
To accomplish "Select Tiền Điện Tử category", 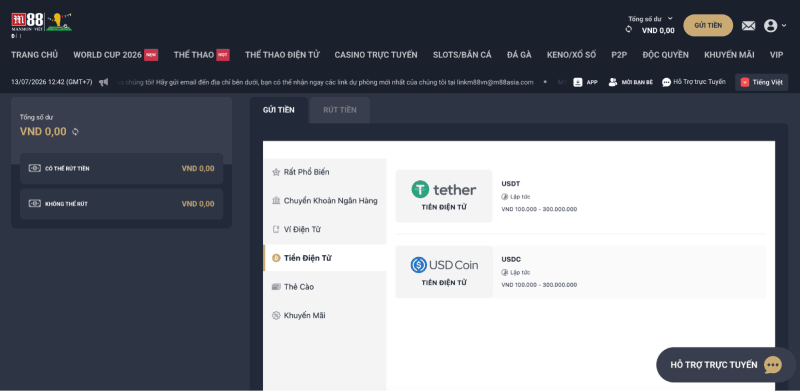I will coord(325,258).
